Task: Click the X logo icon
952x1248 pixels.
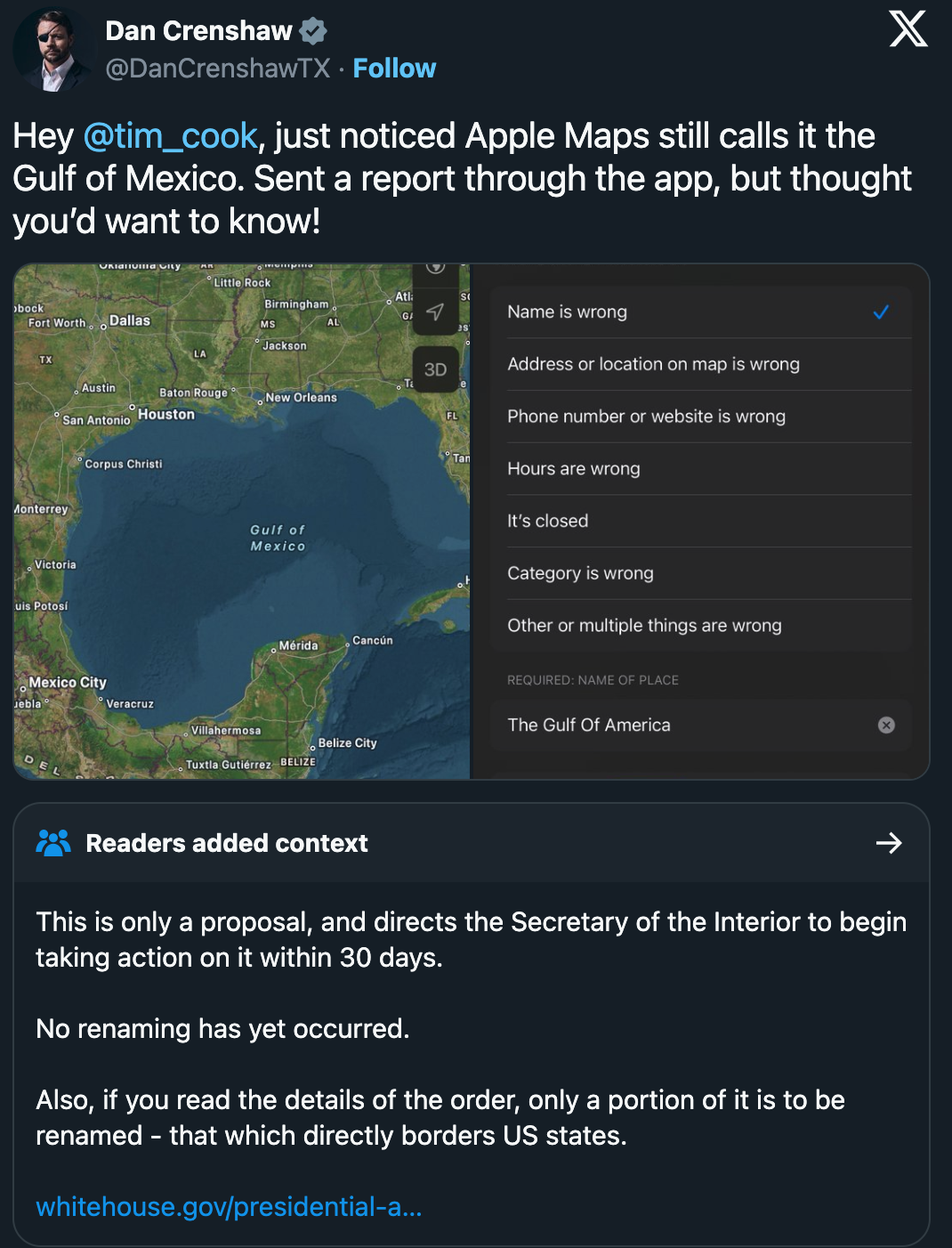Action: [908, 29]
